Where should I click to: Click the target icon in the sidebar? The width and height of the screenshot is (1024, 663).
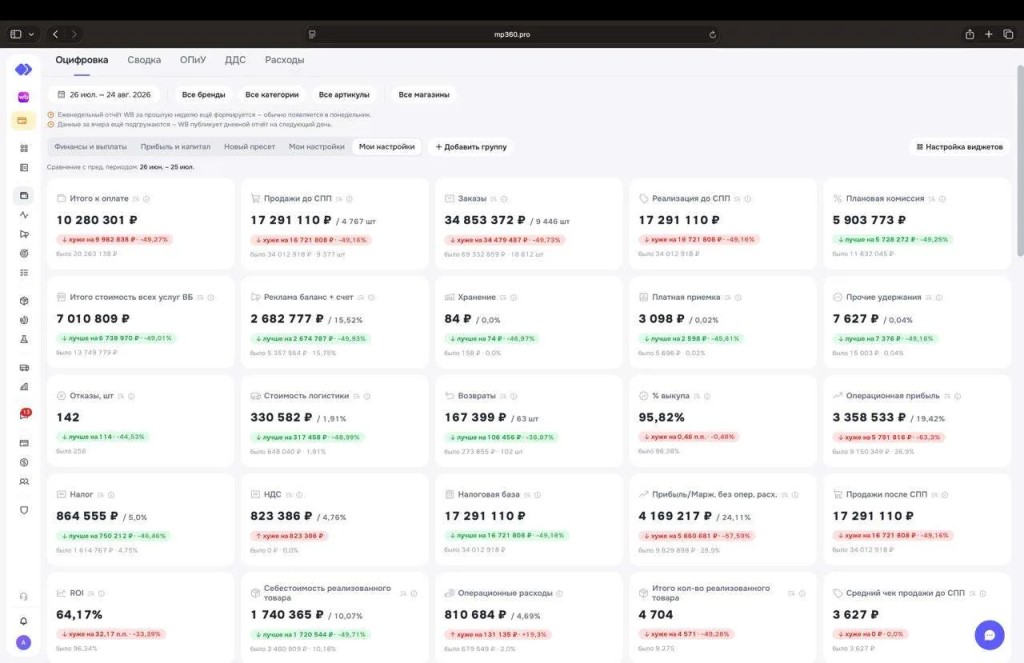point(24,253)
